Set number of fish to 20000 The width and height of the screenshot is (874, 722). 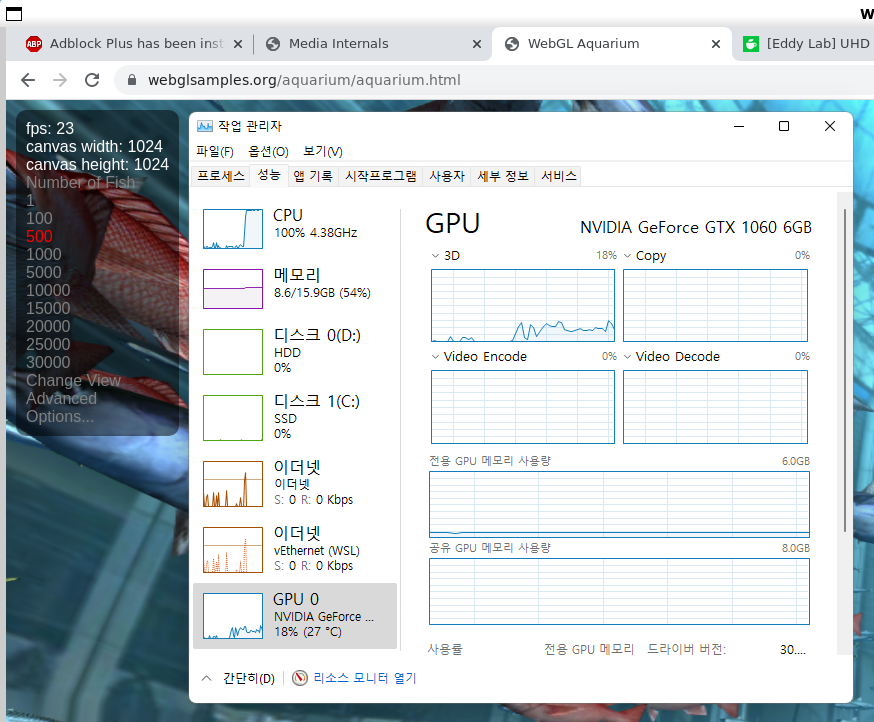pos(48,326)
